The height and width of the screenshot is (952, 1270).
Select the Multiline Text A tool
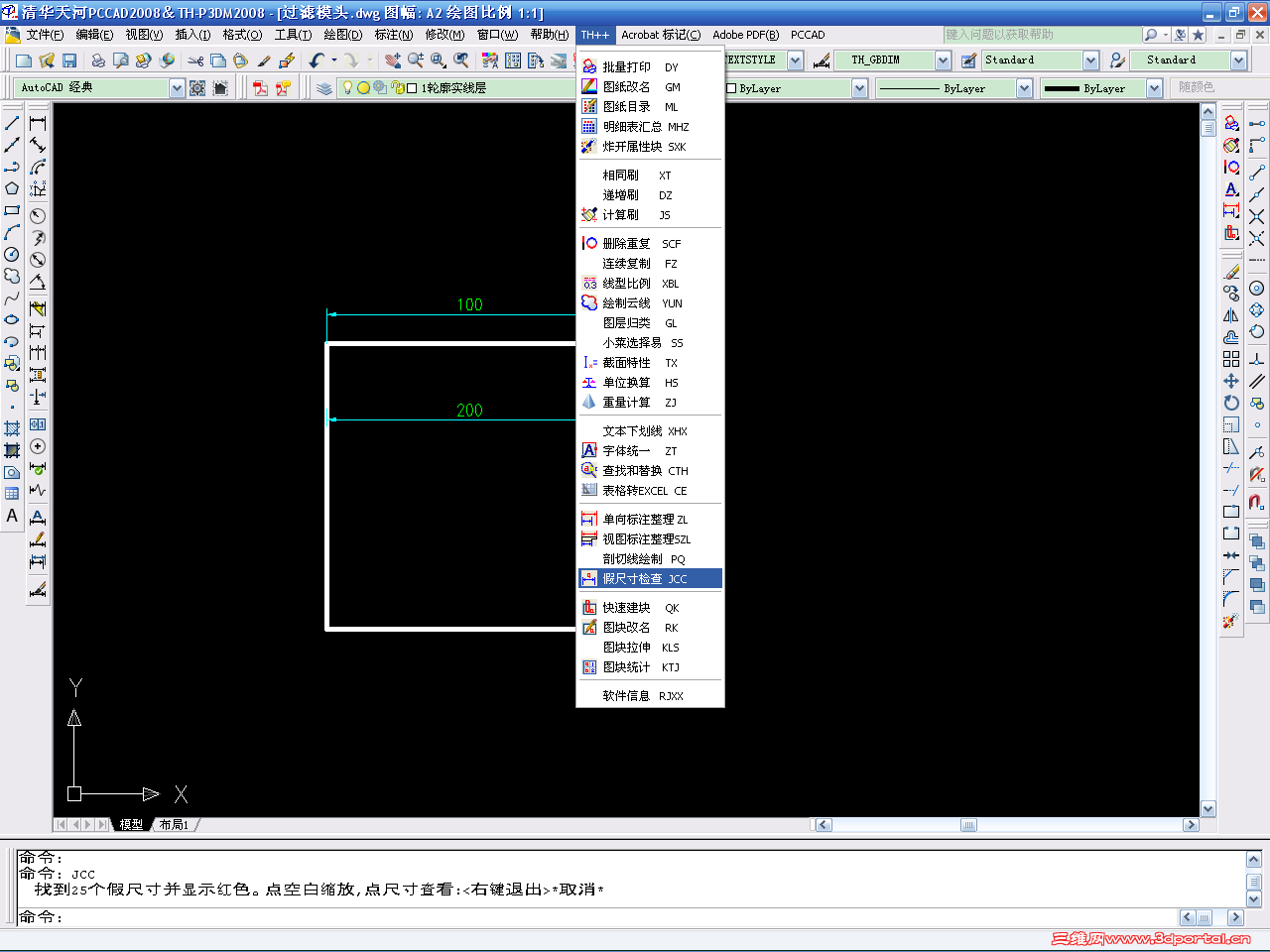click(x=12, y=516)
